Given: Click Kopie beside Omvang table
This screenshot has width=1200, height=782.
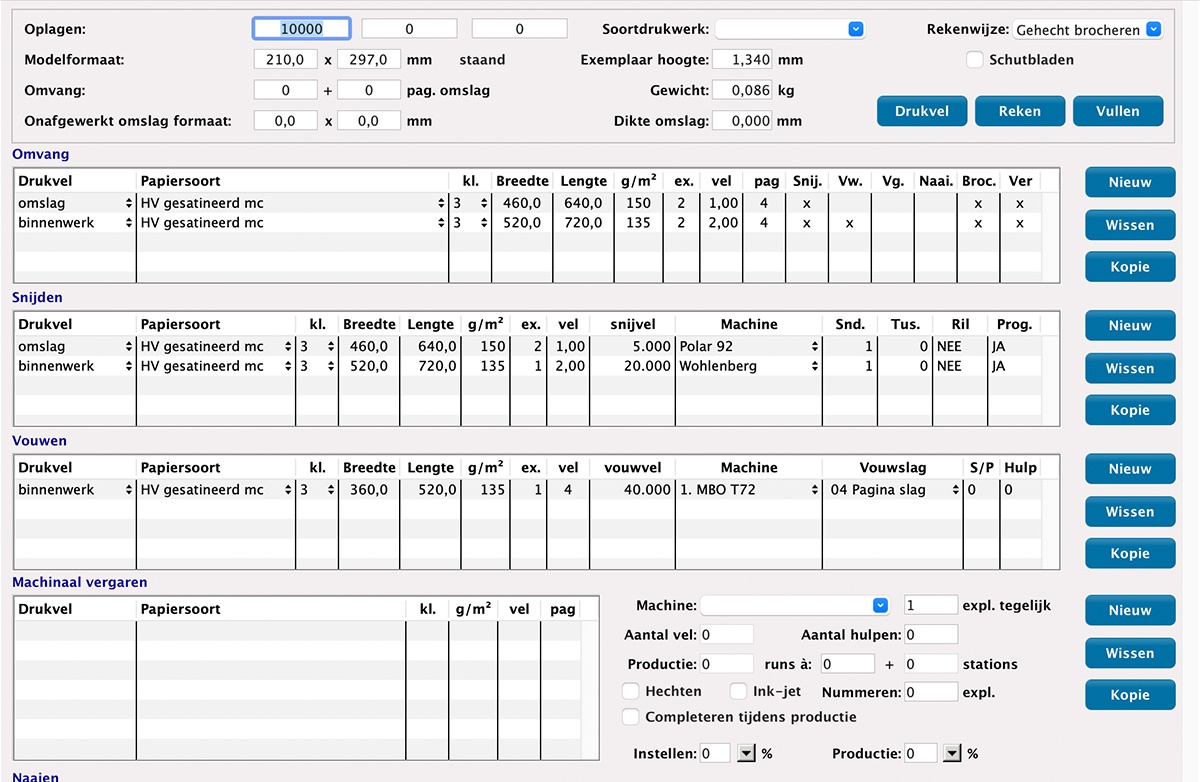Looking at the screenshot, I should point(1130,267).
